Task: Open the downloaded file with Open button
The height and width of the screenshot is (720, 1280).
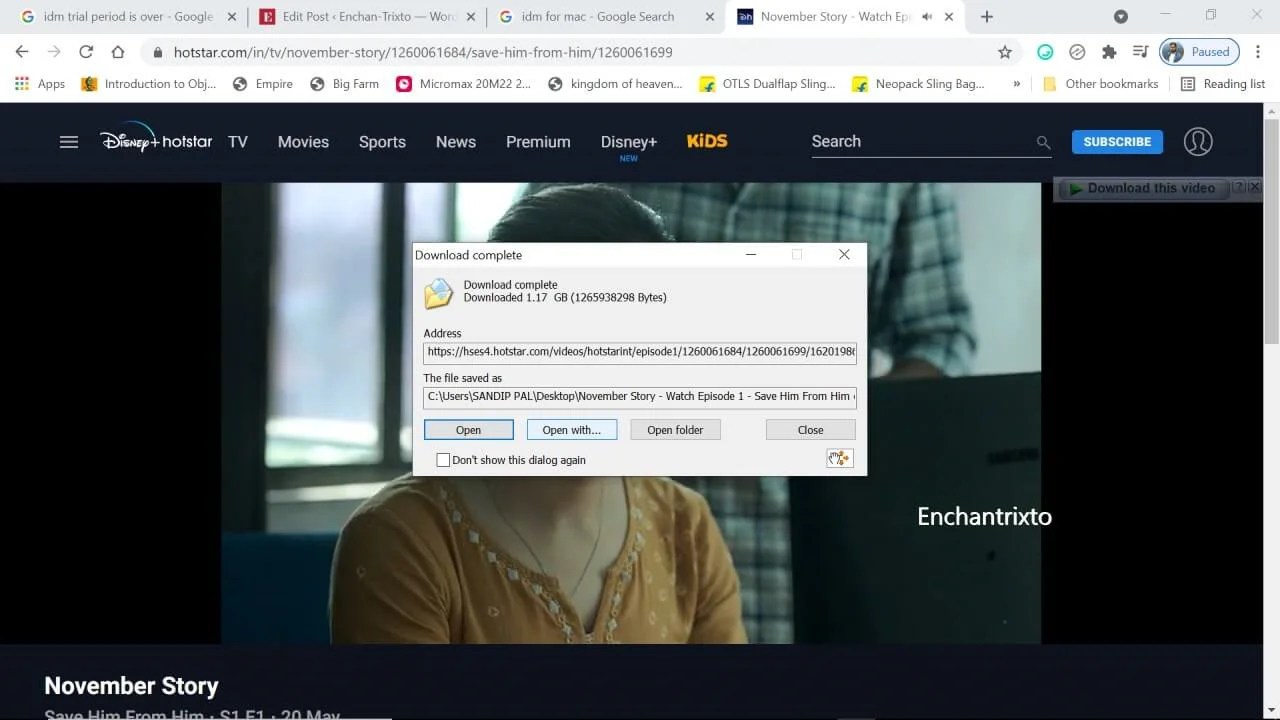Action: coord(468,430)
